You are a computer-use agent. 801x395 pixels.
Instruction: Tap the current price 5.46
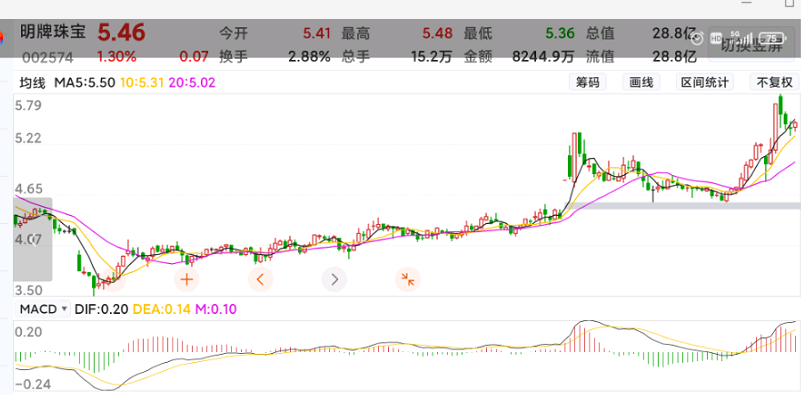click(x=122, y=33)
